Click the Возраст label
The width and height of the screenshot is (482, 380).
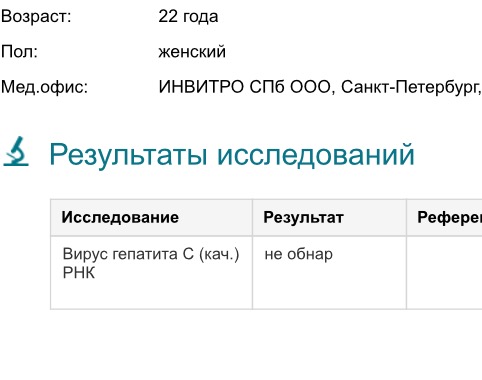click(36, 16)
